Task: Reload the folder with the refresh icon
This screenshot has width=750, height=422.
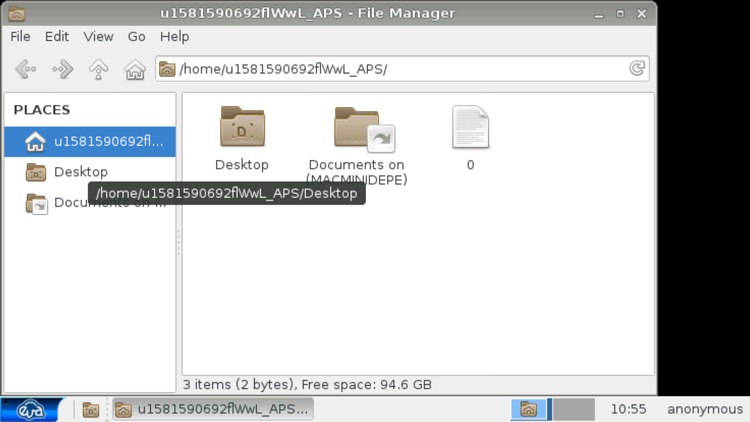Action: tap(637, 68)
